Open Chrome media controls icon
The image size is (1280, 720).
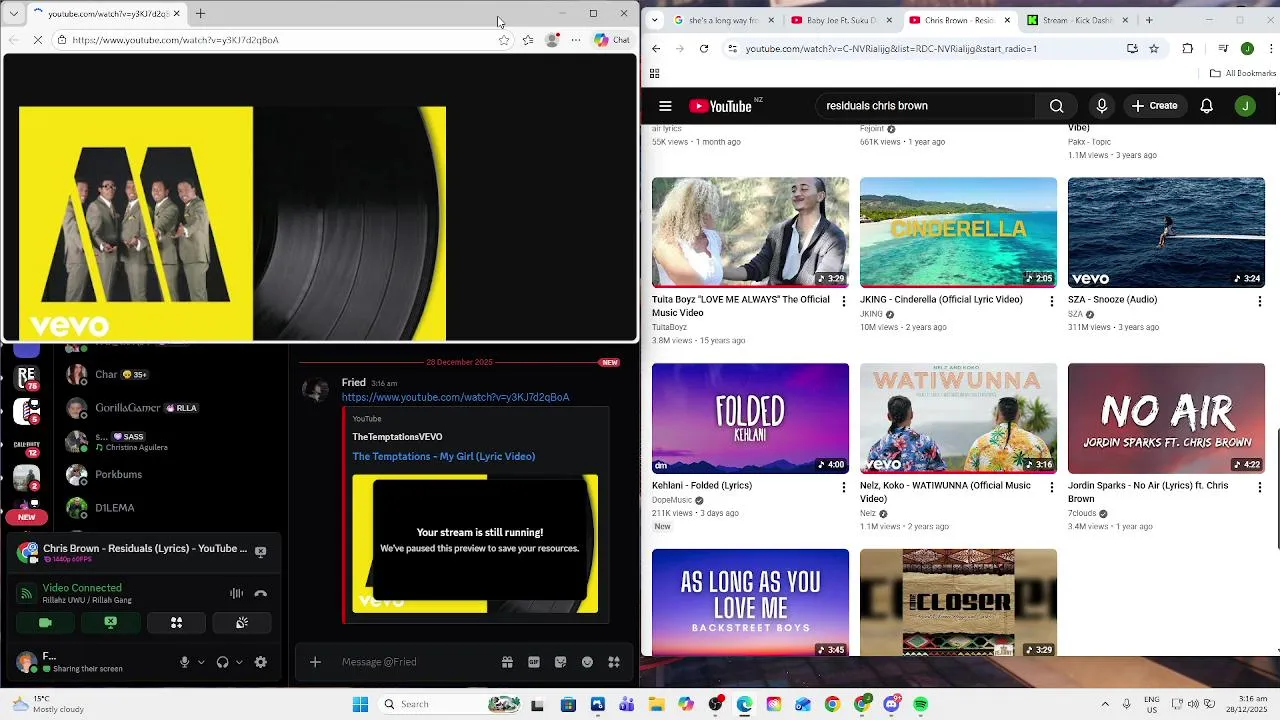[x=1223, y=48]
